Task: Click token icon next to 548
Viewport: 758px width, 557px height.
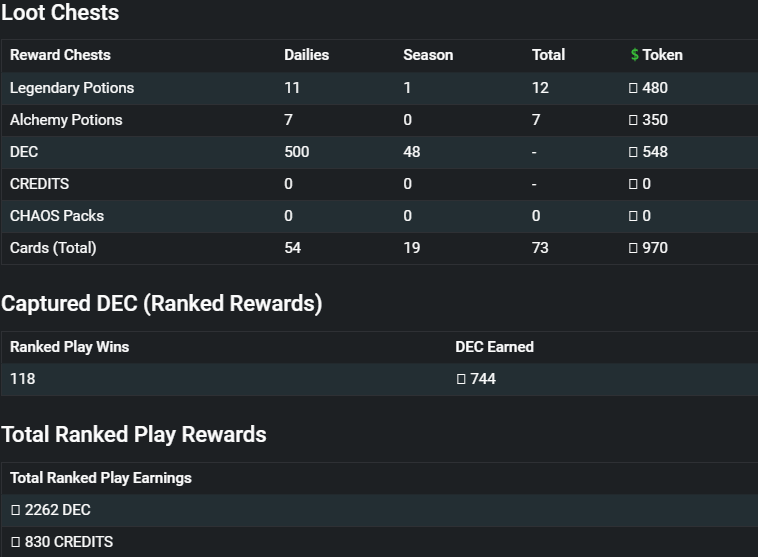Action: pos(633,152)
